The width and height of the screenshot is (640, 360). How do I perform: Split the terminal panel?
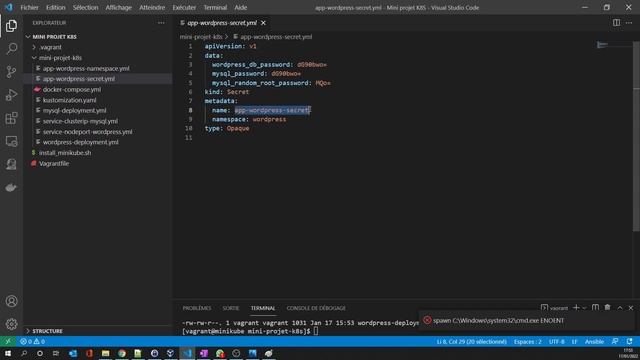596,308
